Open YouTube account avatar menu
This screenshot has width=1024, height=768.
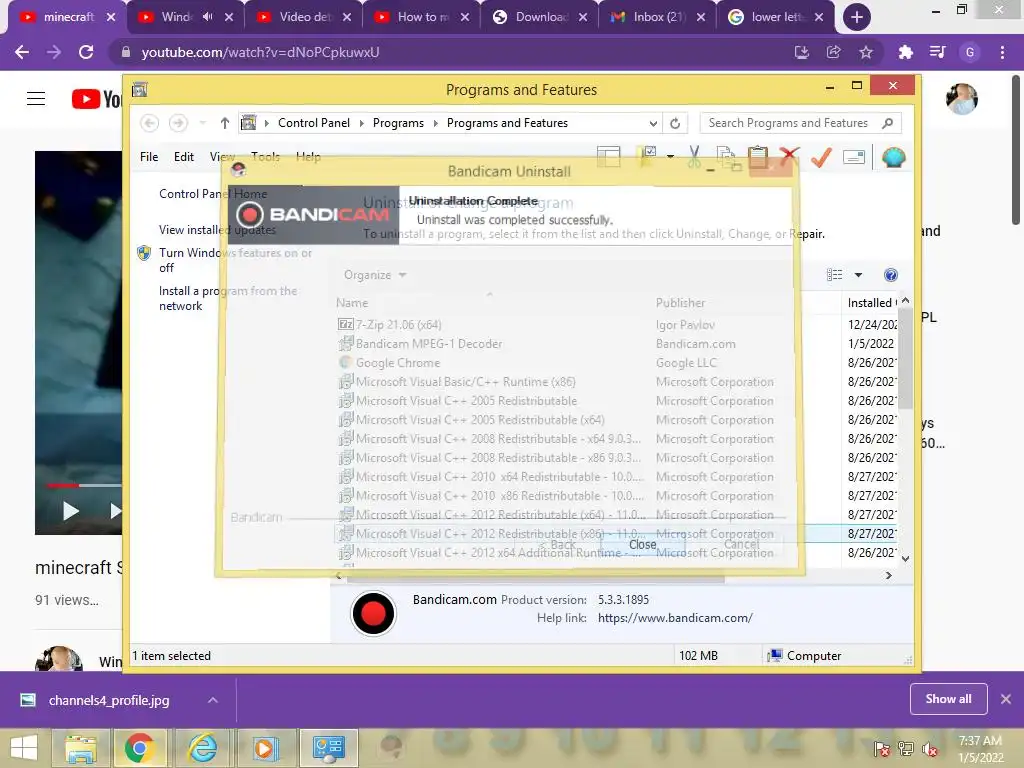coord(961,99)
